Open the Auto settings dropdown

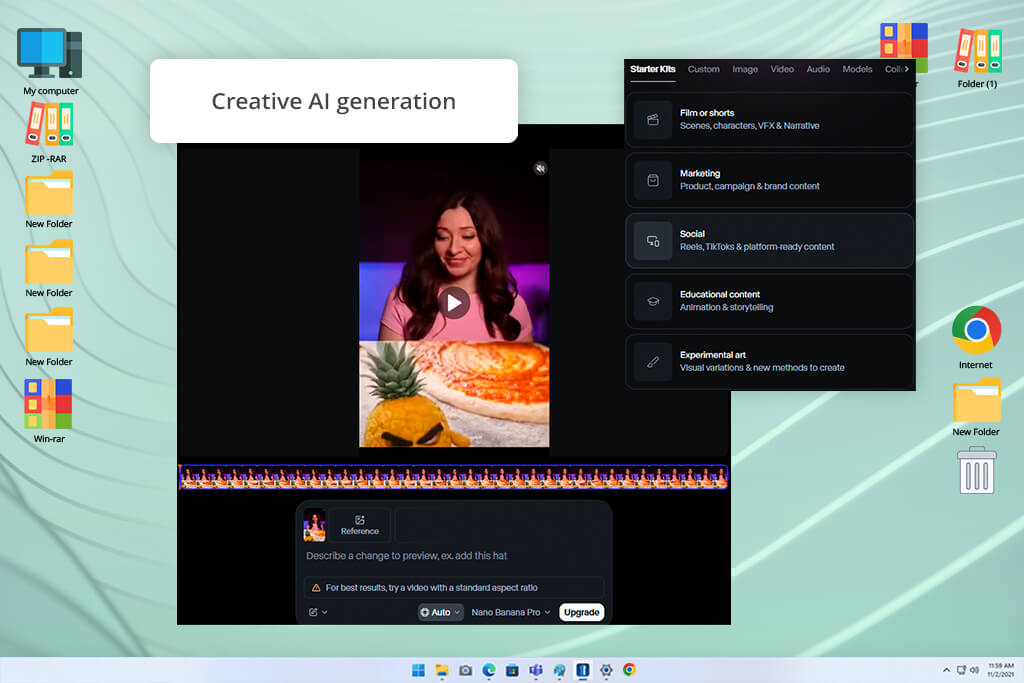coord(440,612)
